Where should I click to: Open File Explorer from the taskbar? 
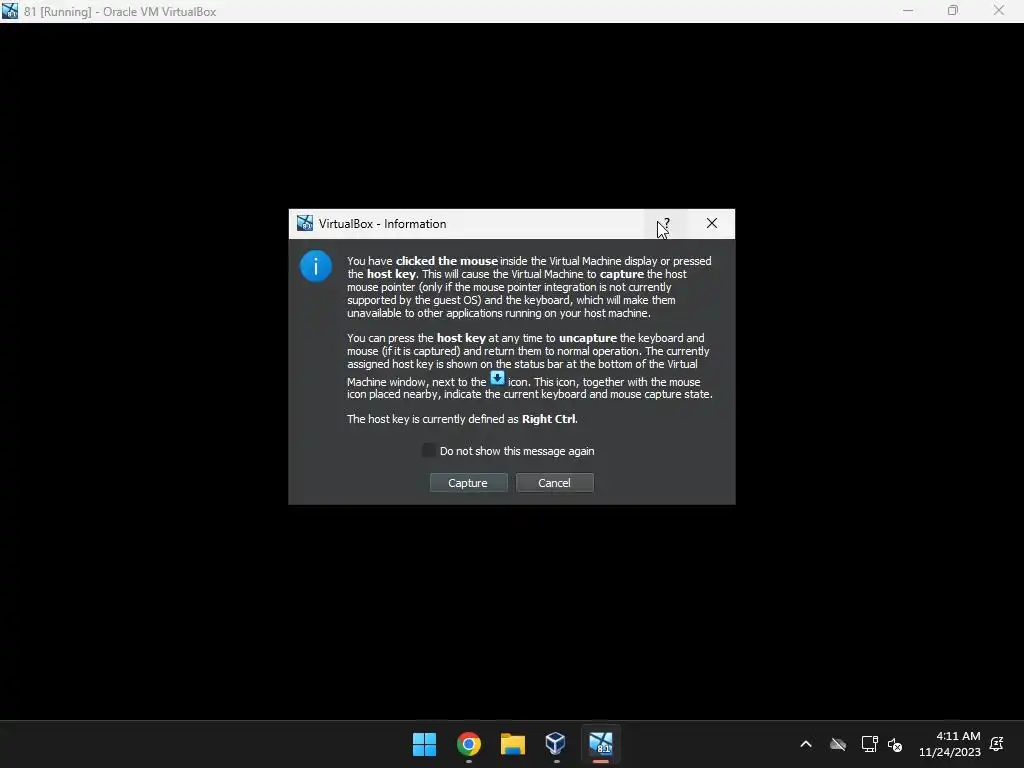513,744
